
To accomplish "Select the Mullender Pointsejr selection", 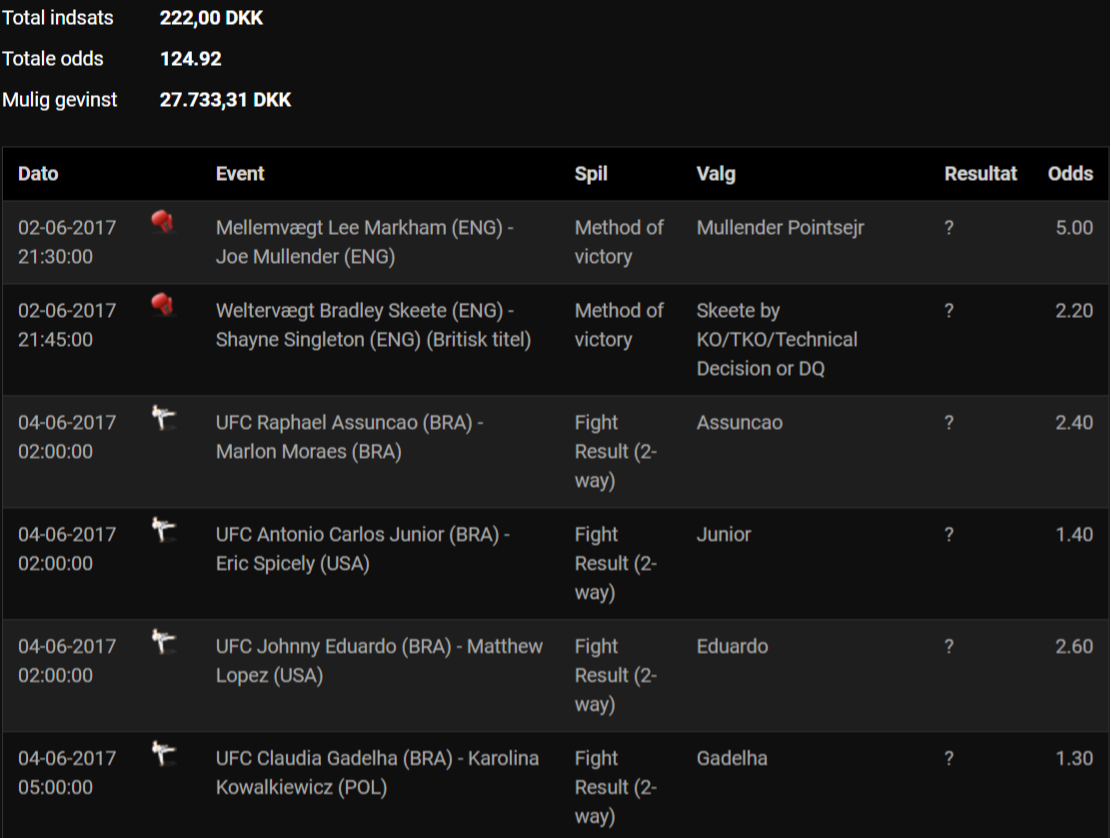I will pyautogui.click(x=780, y=228).
